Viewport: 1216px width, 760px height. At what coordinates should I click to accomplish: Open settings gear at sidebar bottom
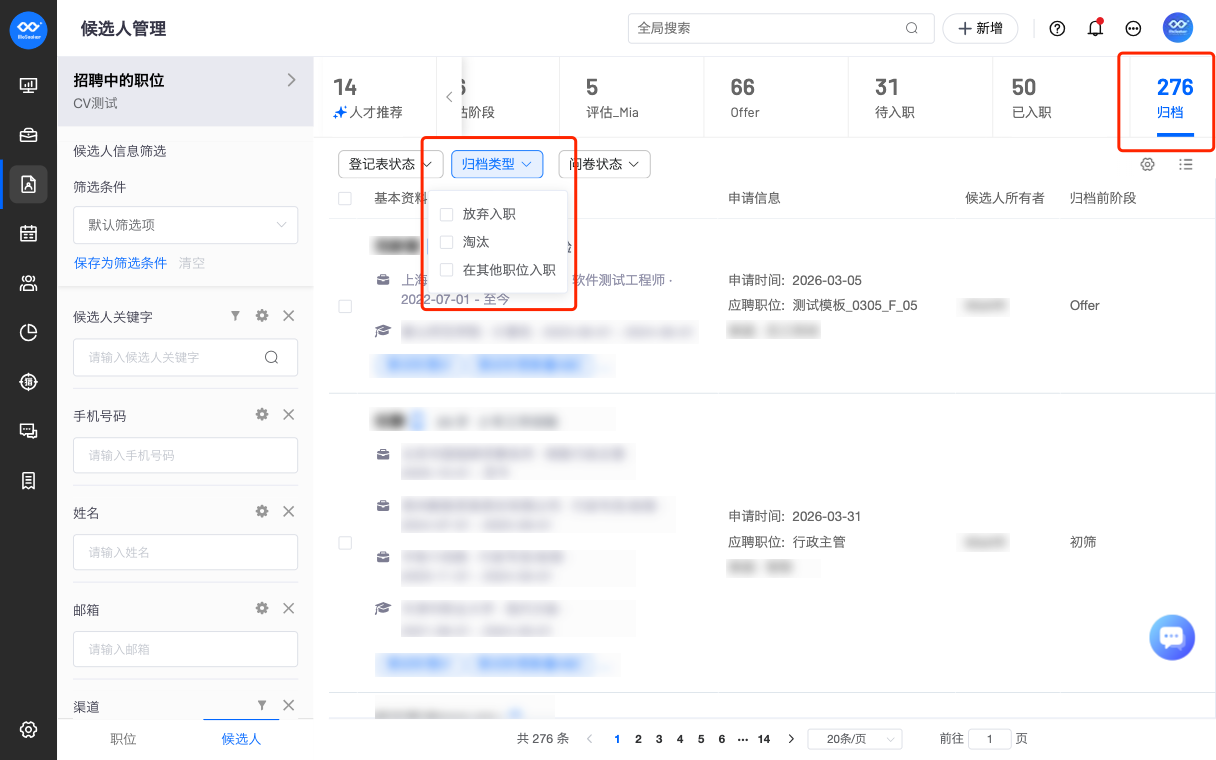(x=28, y=729)
